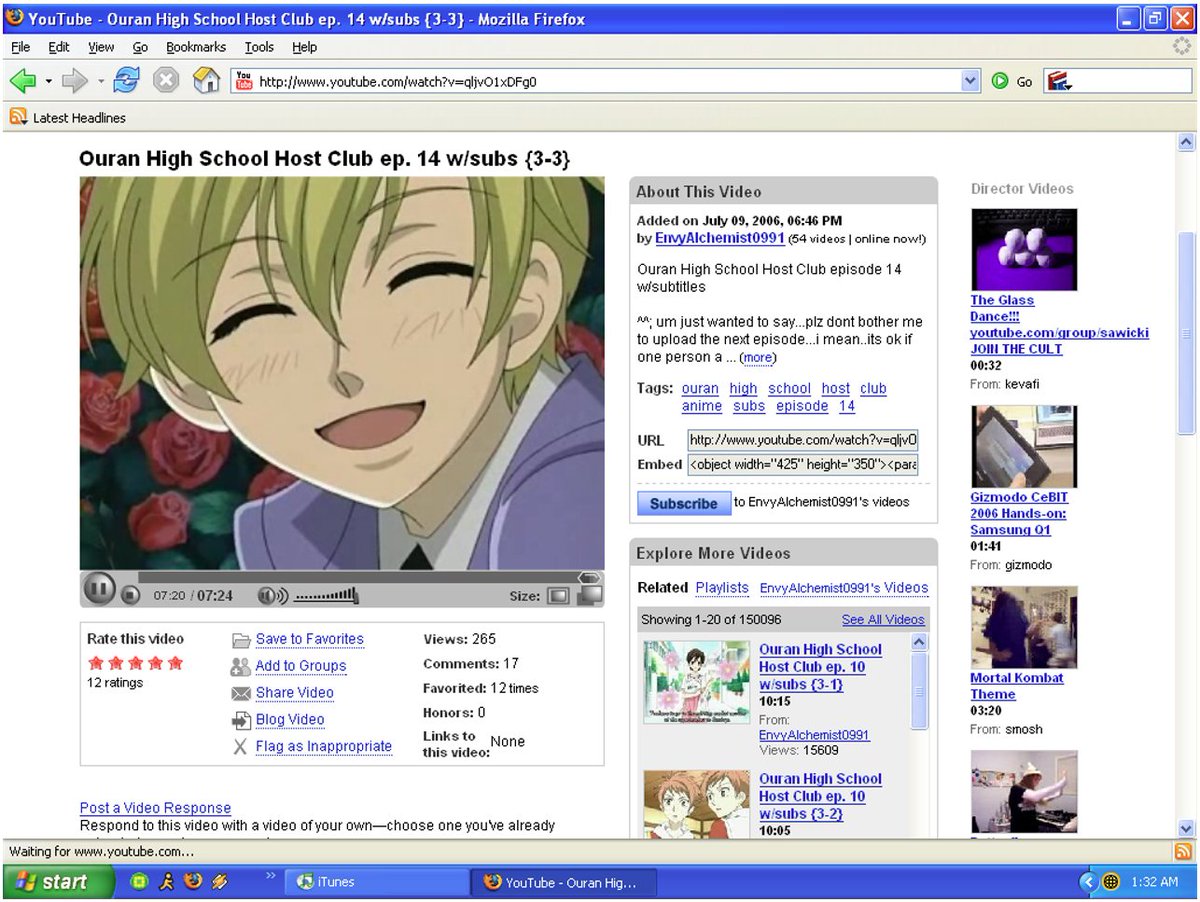Switch to full screen size icon

coord(590,595)
